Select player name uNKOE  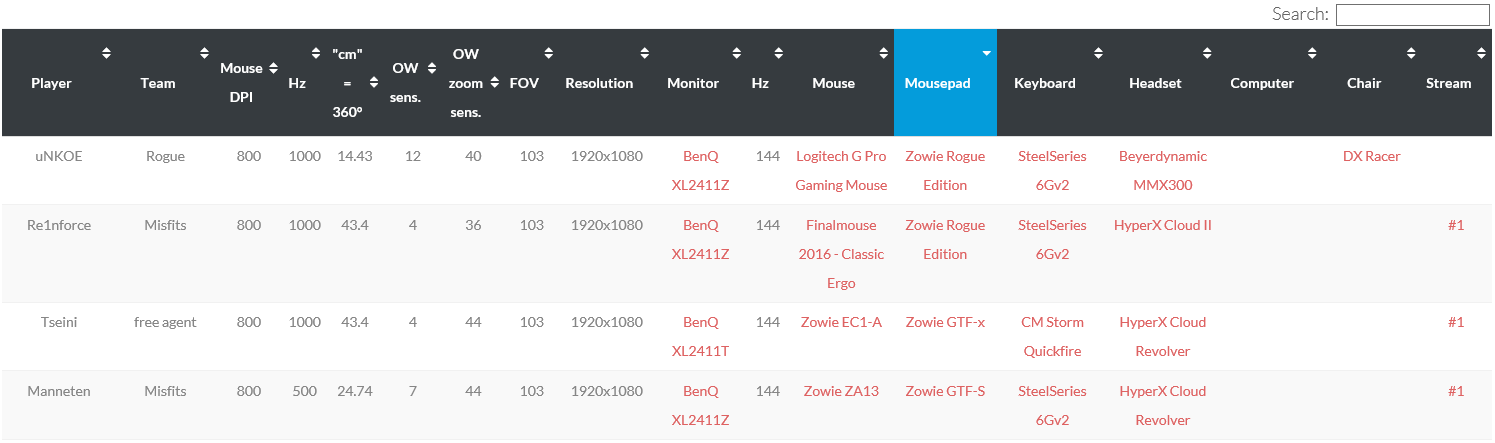(x=59, y=156)
